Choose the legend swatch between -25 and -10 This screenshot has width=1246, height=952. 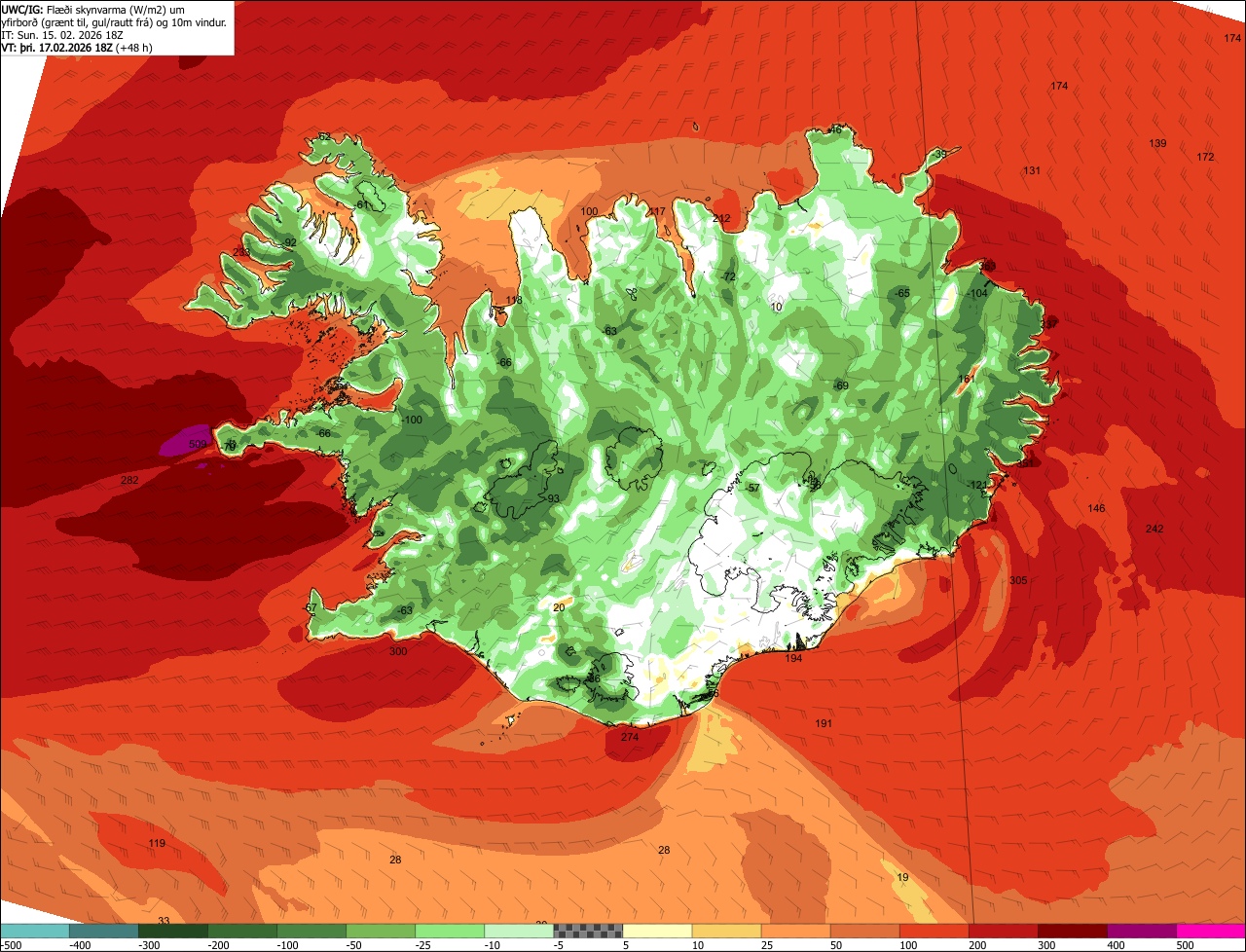(x=449, y=931)
